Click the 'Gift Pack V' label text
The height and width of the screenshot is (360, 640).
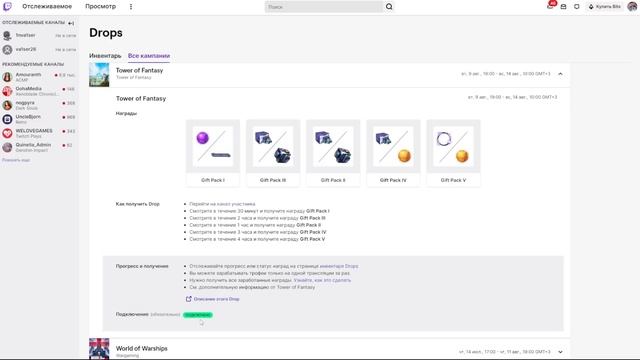pos(453,180)
